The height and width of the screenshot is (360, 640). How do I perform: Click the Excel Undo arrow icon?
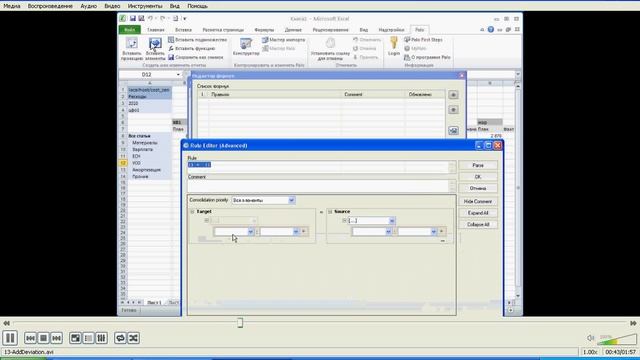tap(150, 18)
